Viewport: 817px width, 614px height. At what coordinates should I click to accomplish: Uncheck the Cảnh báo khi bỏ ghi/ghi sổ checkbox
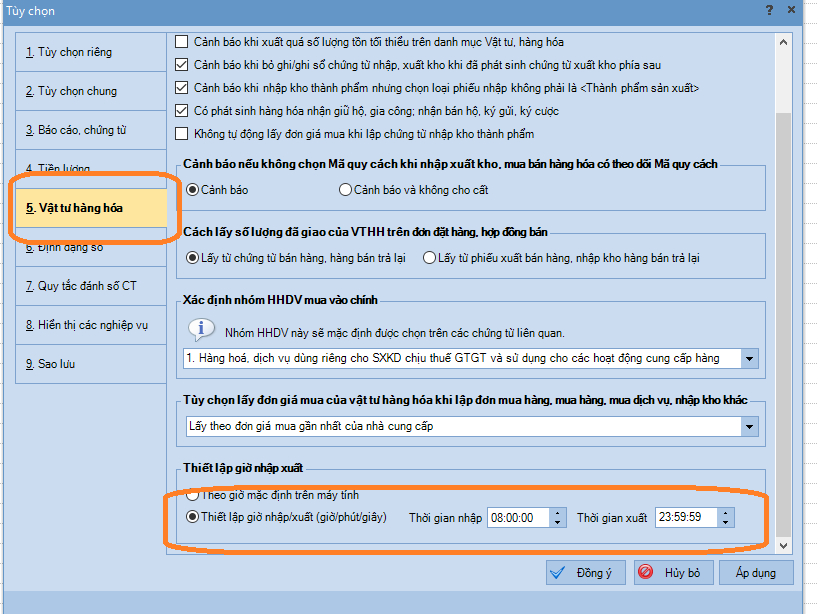tap(181, 65)
